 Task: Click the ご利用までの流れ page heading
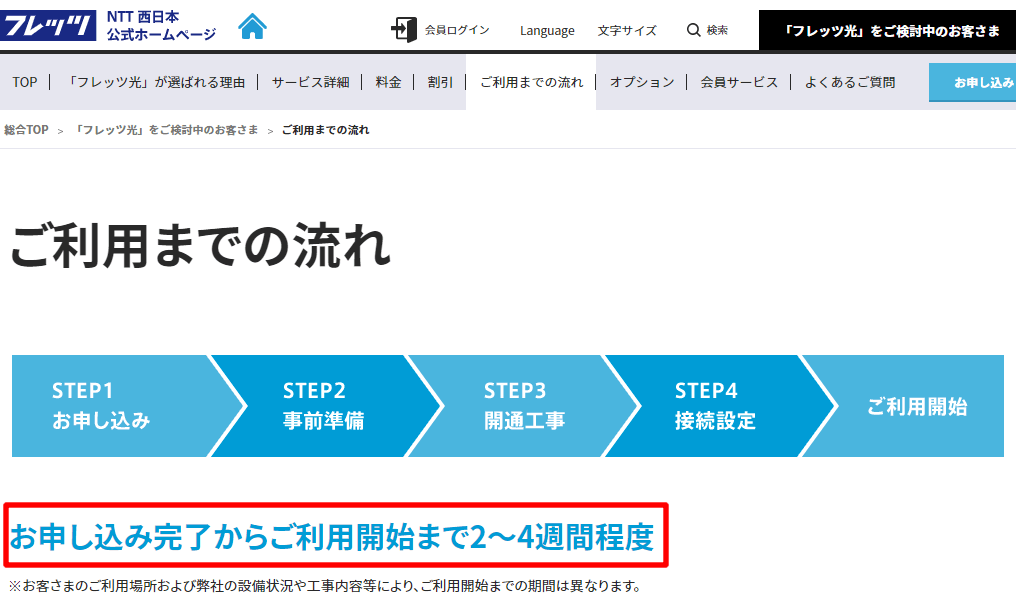click(x=200, y=246)
